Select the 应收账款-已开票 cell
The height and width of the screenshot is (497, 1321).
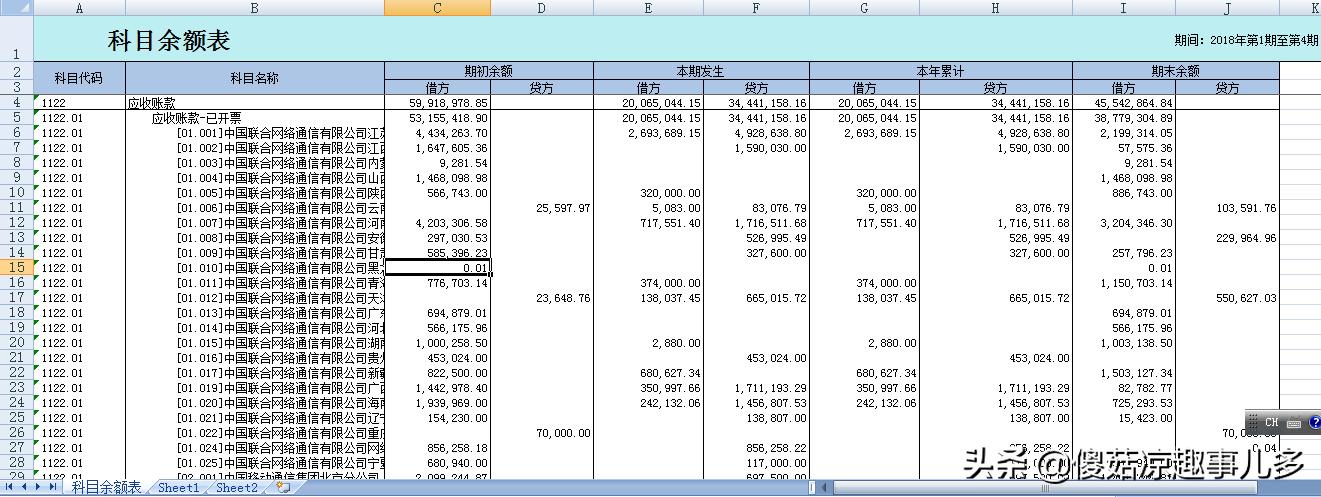[254, 117]
